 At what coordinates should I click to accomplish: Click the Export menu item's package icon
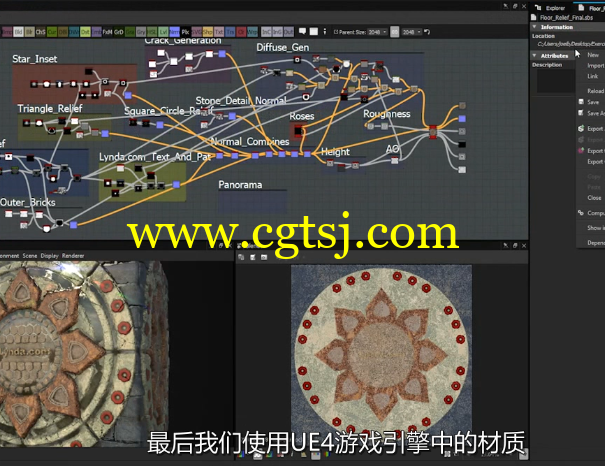581,128
